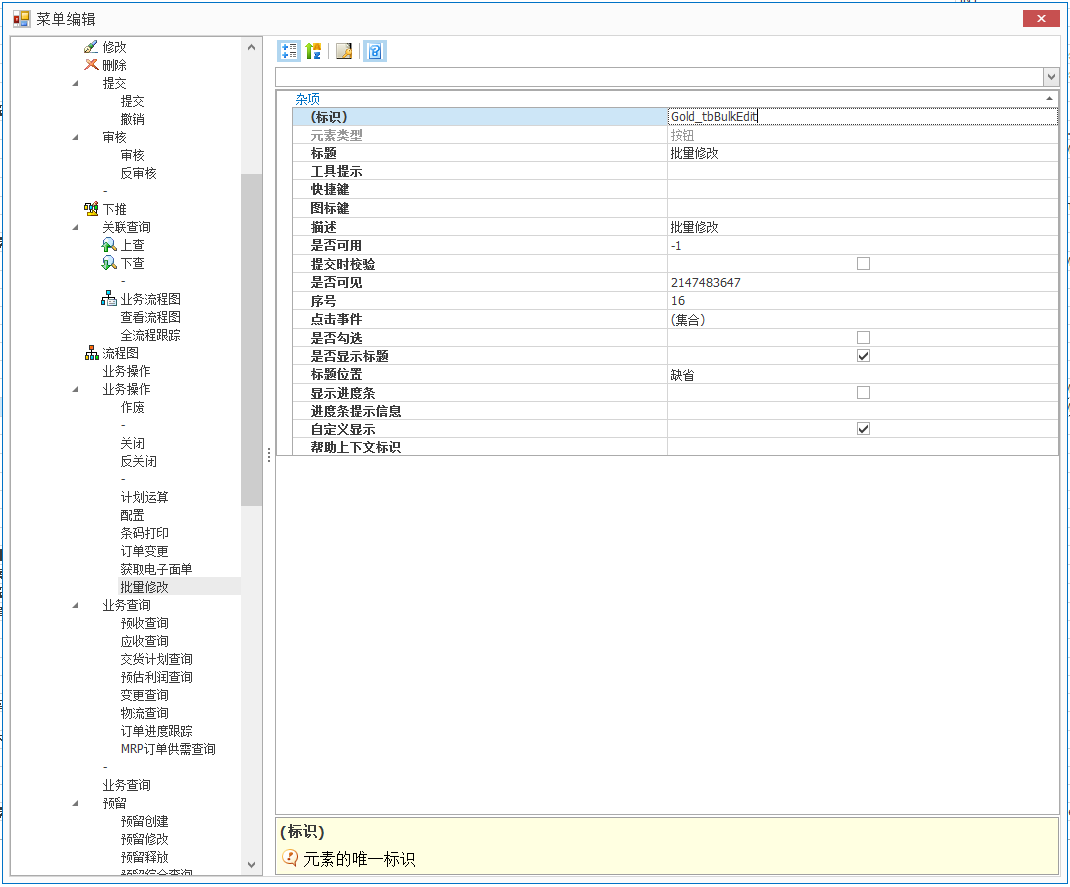Select the 预收查询 tree item

tap(145, 623)
